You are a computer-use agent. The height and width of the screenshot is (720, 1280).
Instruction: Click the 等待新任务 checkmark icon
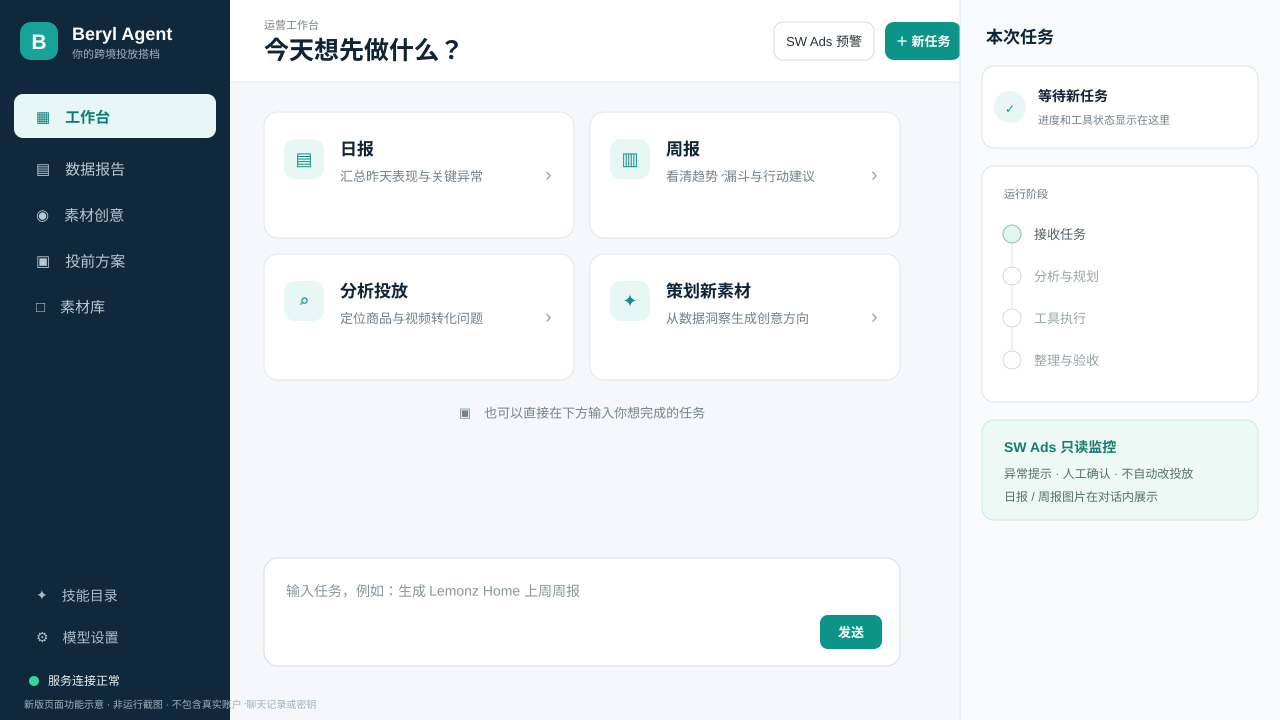(x=1010, y=107)
